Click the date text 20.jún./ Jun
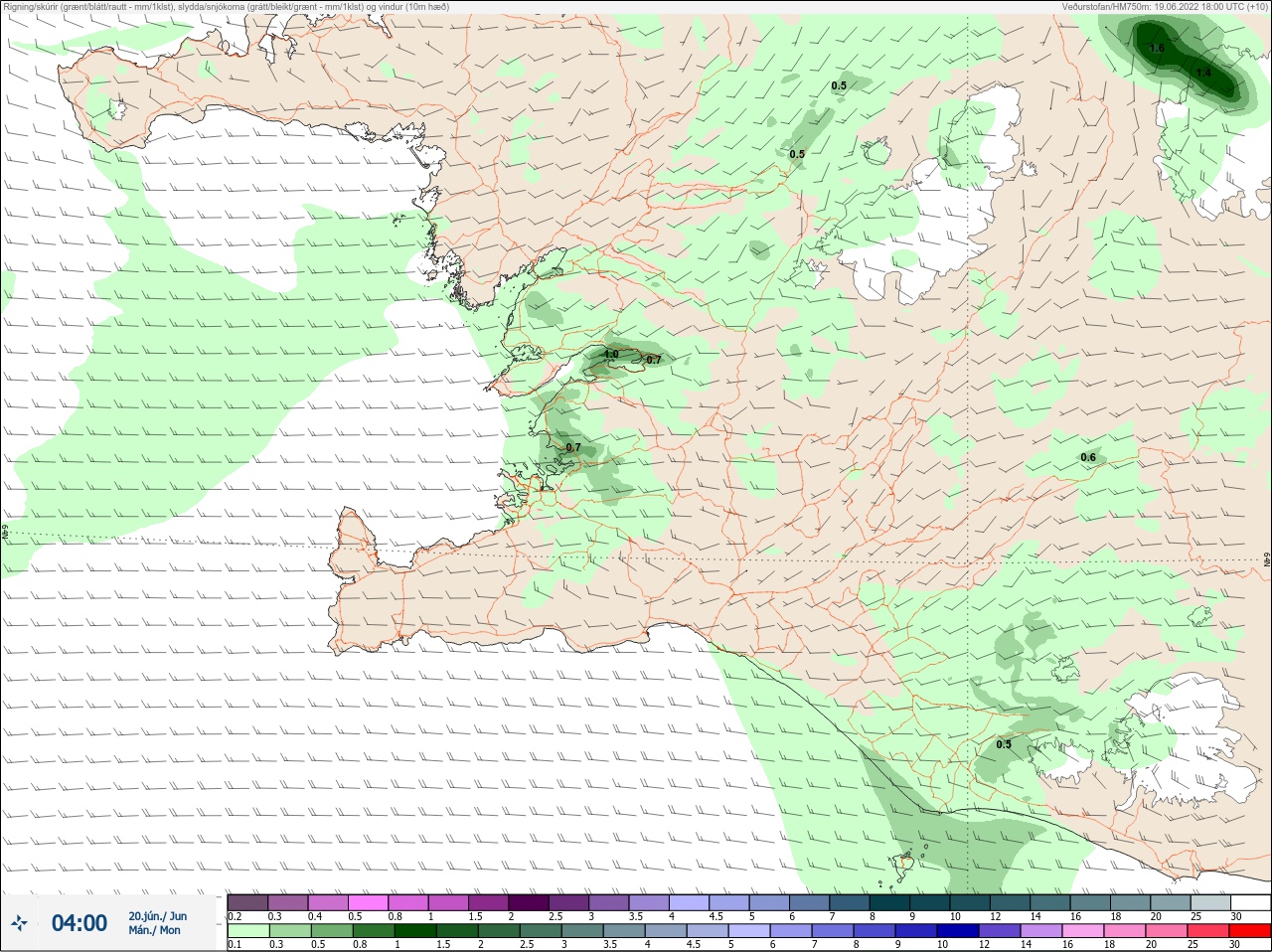Screen dimensions: 1272x952 [x=157, y=916]
